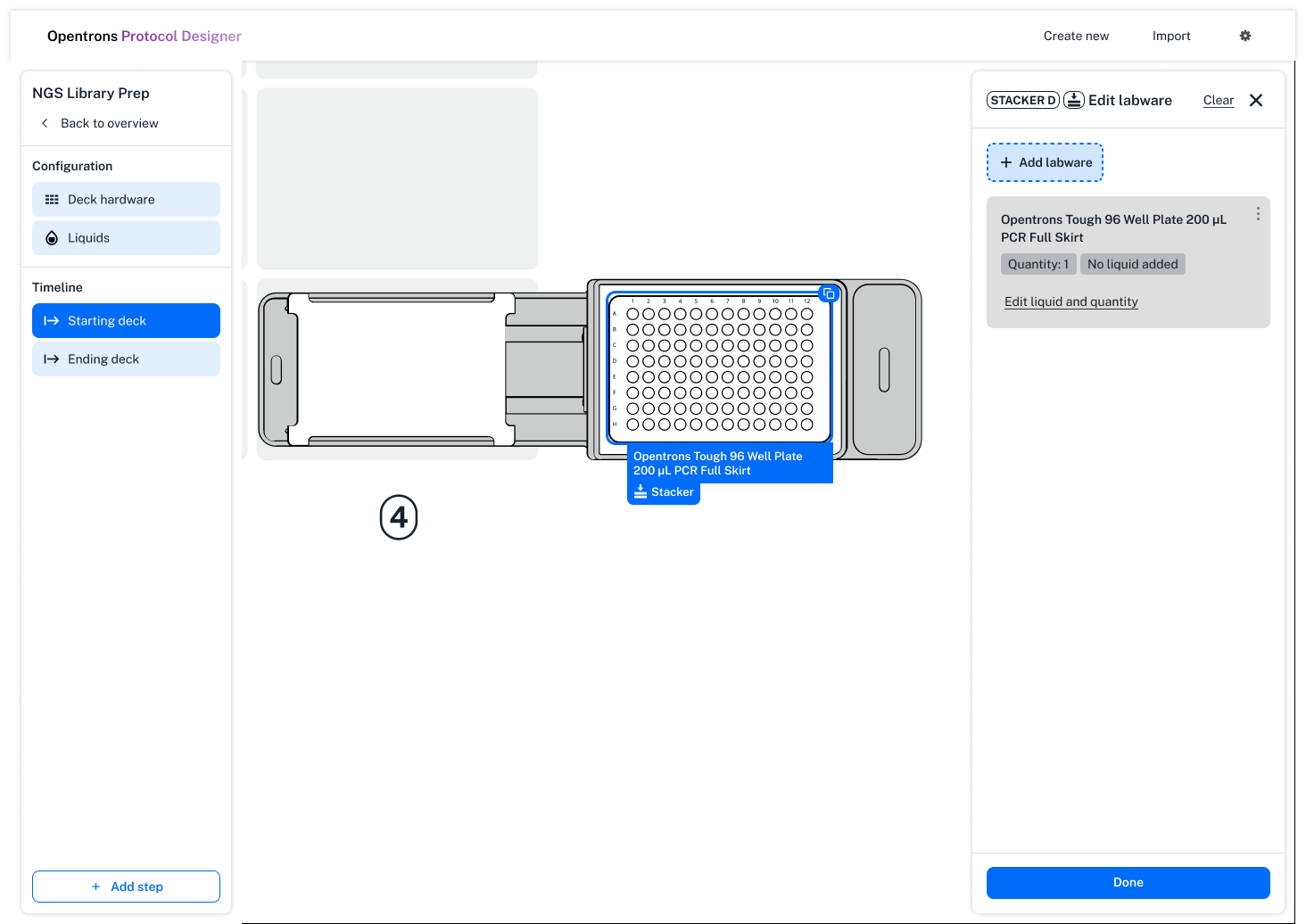1306x924 pixels.
Task: Click the back chevron beside Back to overview
Action: point(45,123)
